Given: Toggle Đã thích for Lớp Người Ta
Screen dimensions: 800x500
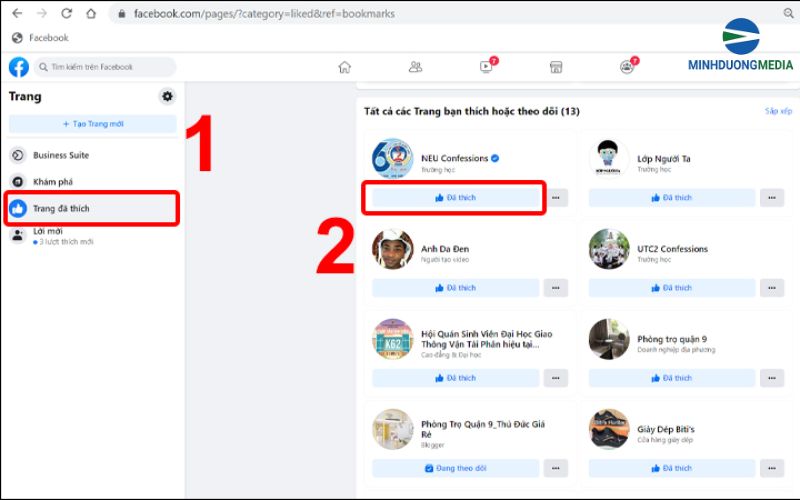Looking at the screenshot, I should pos(671,197).
